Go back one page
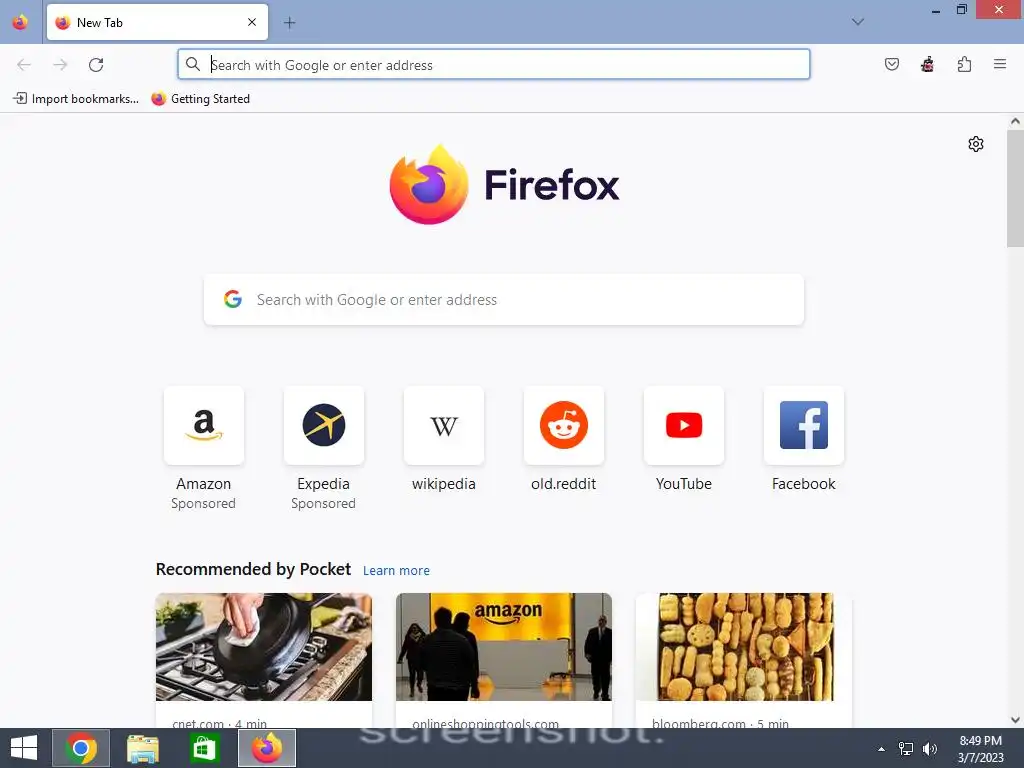 [x=24, y=65]
